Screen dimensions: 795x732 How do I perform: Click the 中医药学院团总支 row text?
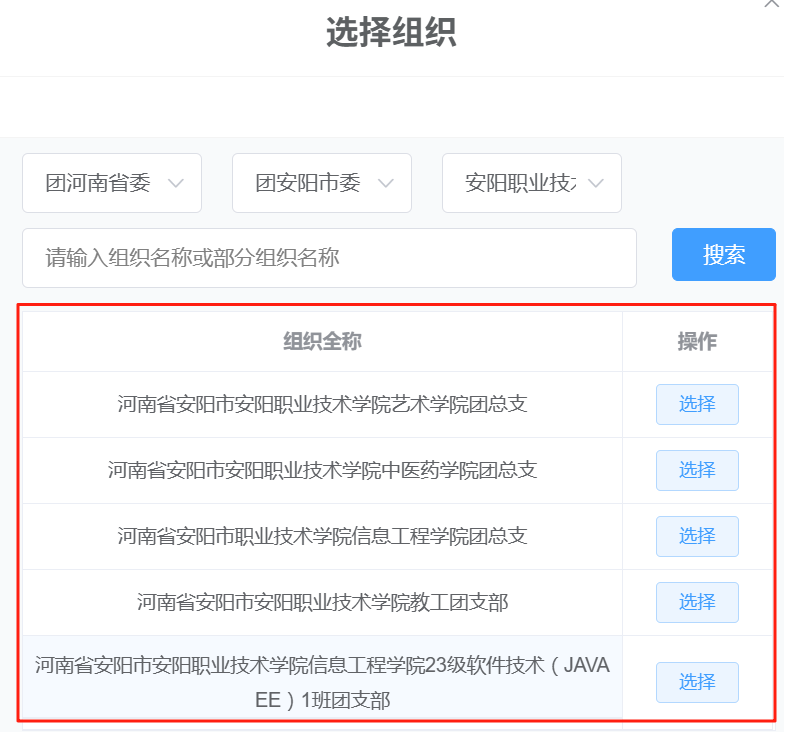tap(322, 471)
